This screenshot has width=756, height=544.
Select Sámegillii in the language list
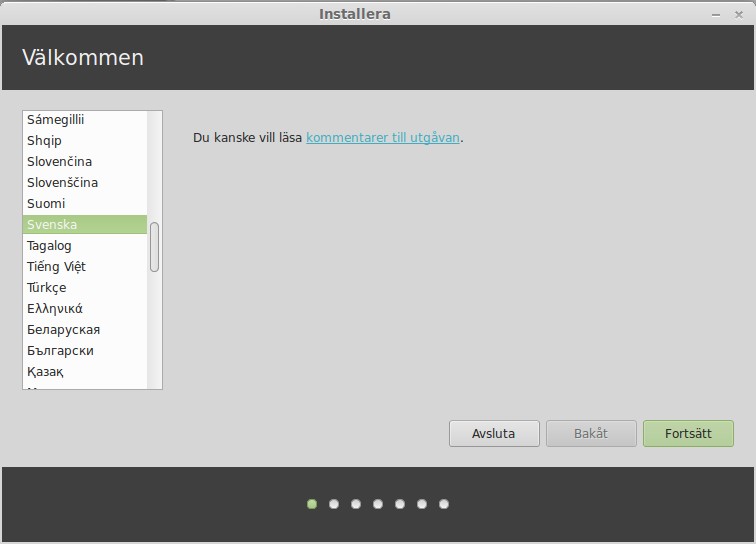click(85, 120)
